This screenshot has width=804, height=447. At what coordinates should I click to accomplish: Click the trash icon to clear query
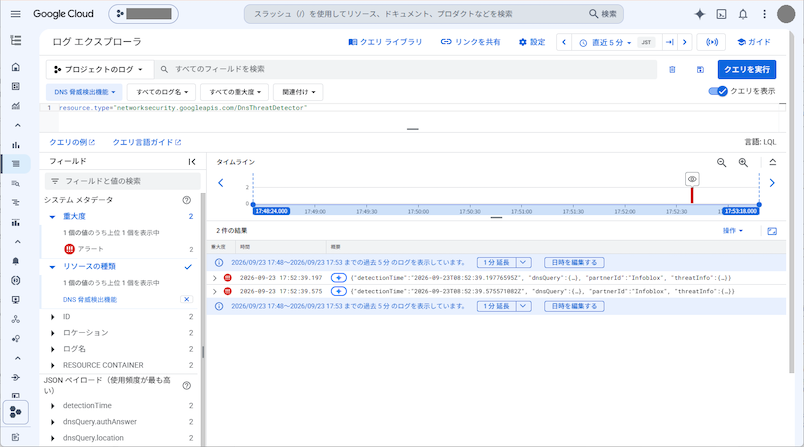[672, 70]
